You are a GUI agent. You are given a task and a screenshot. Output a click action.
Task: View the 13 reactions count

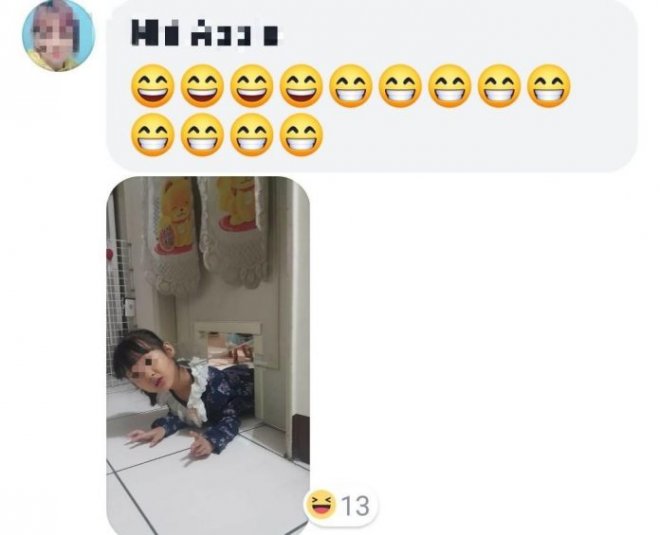(x=355, y=506)
